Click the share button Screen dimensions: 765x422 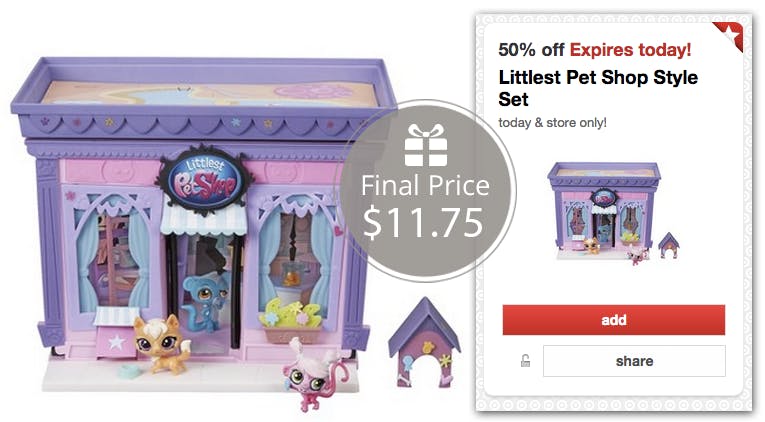point(634,361)
